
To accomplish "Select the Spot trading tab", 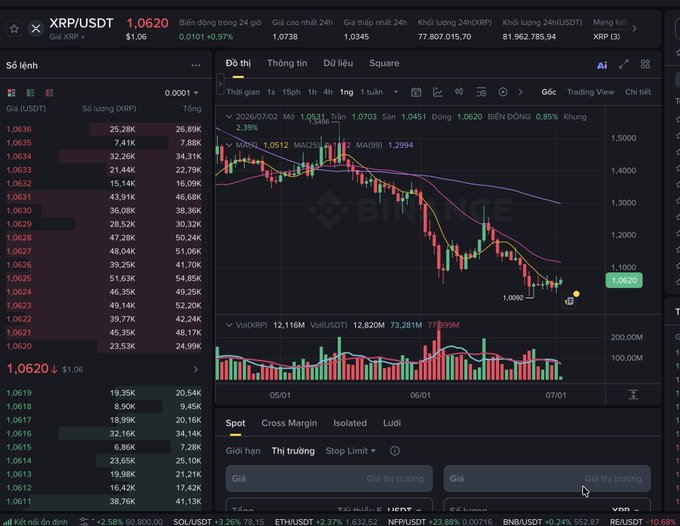I will (235, 423).
